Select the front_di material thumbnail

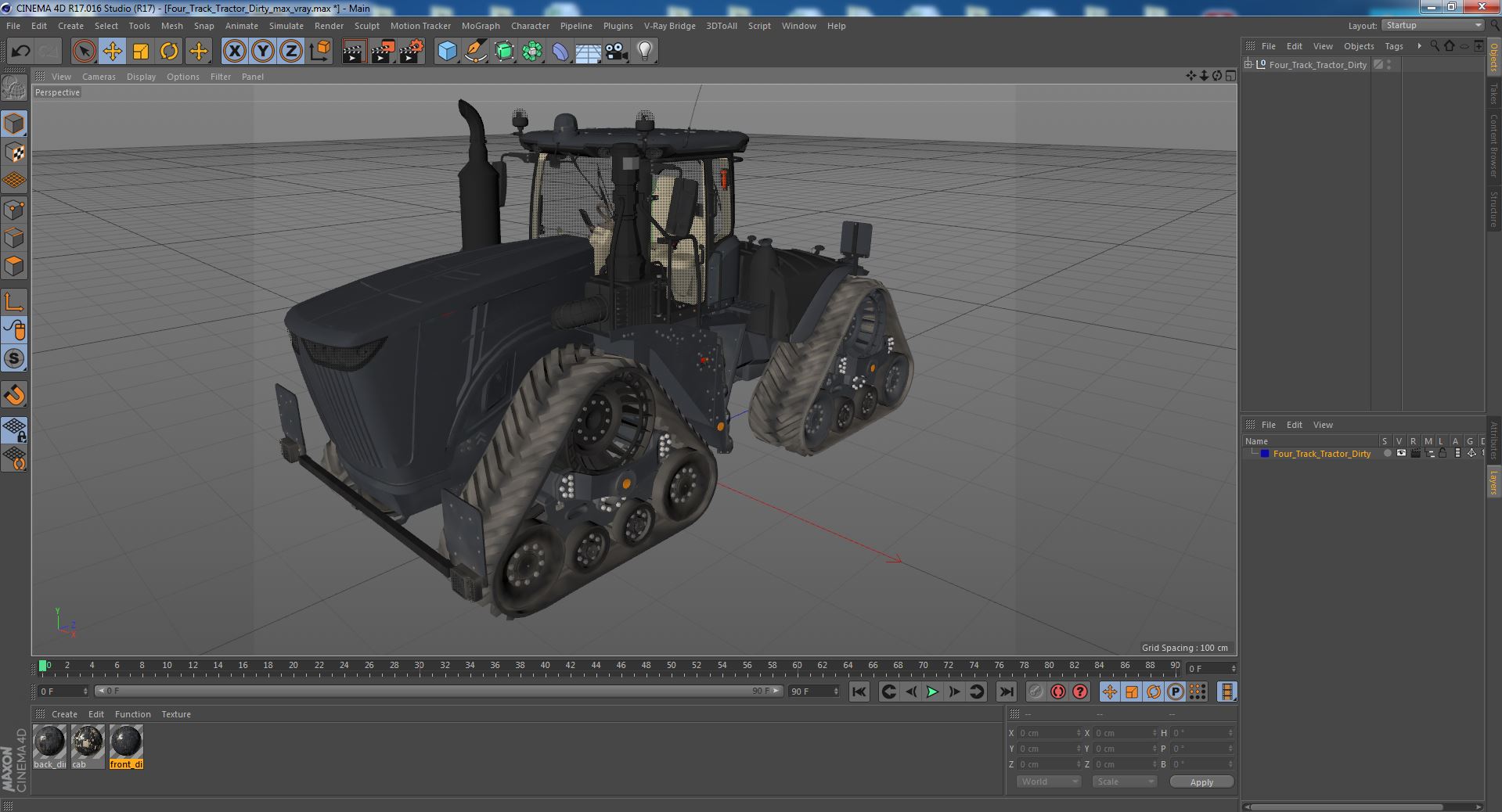126,746
